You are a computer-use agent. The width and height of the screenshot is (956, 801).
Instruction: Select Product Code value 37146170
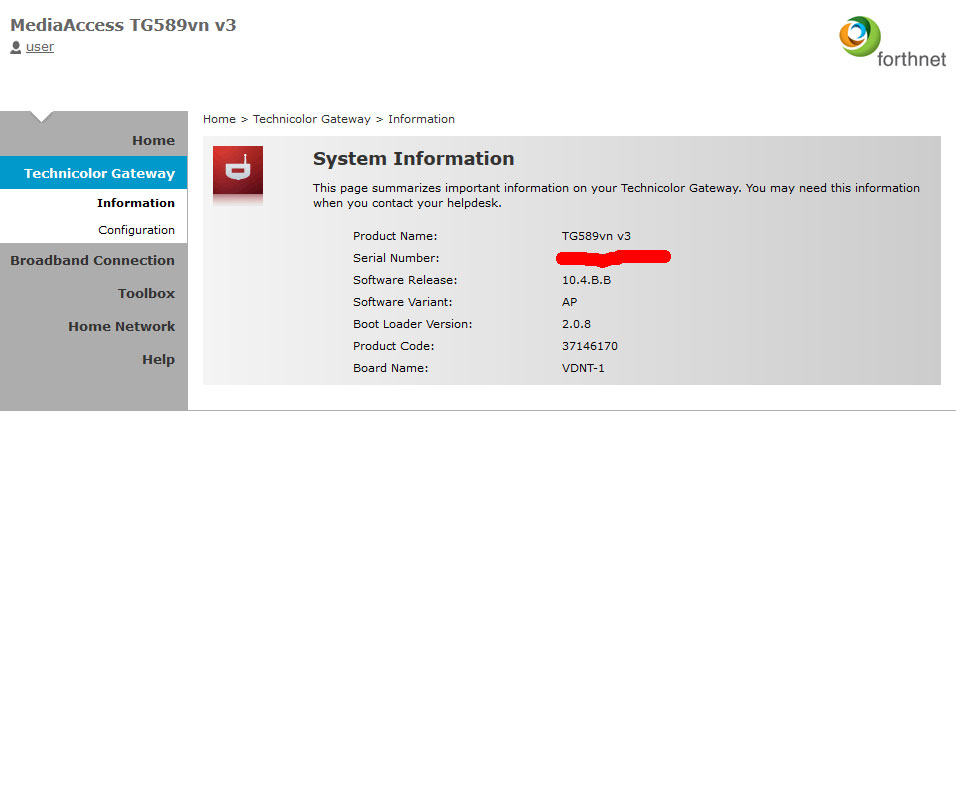[590, 346]
